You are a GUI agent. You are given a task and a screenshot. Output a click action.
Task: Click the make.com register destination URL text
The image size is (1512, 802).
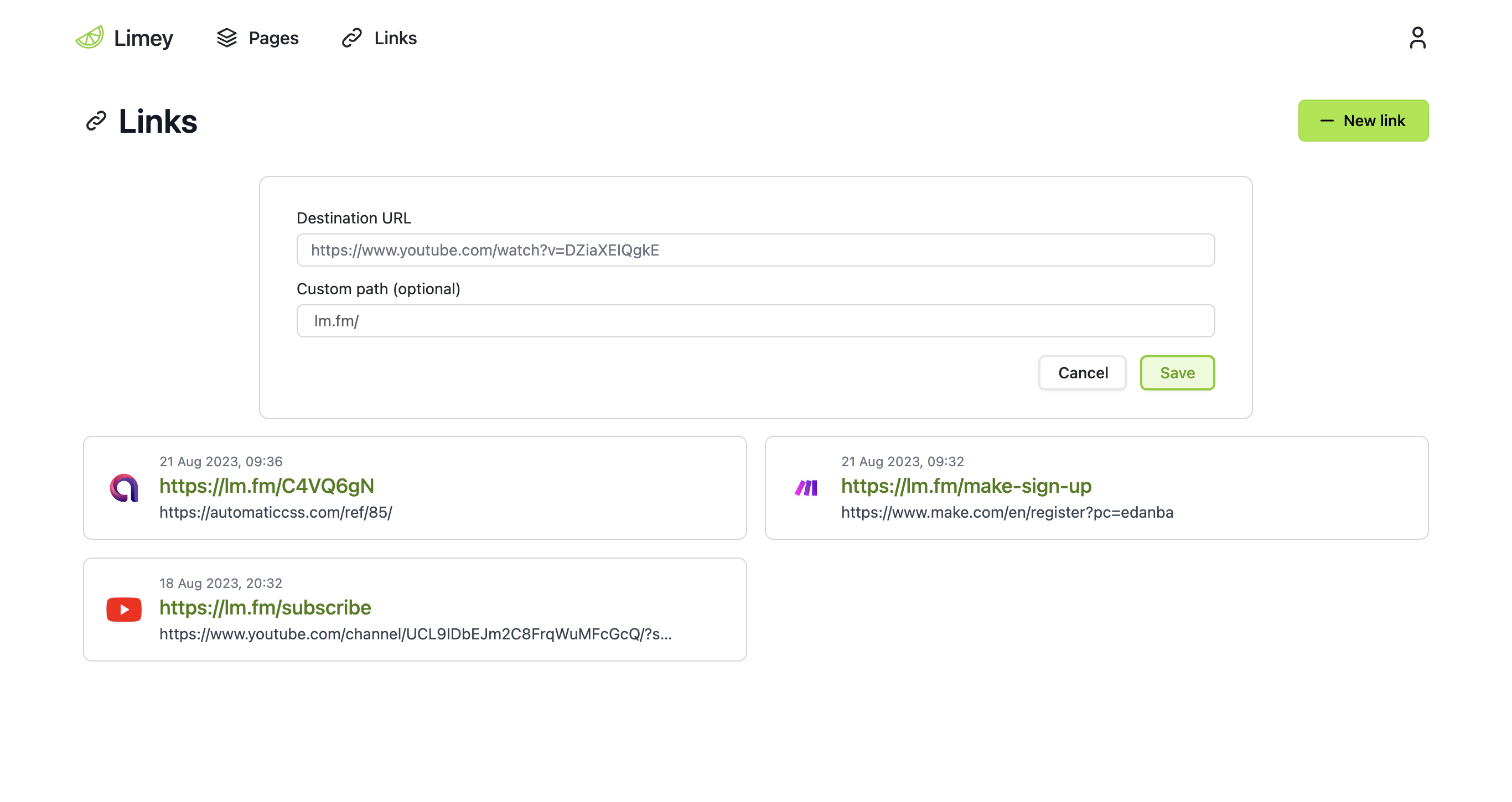click(1007, 512)
